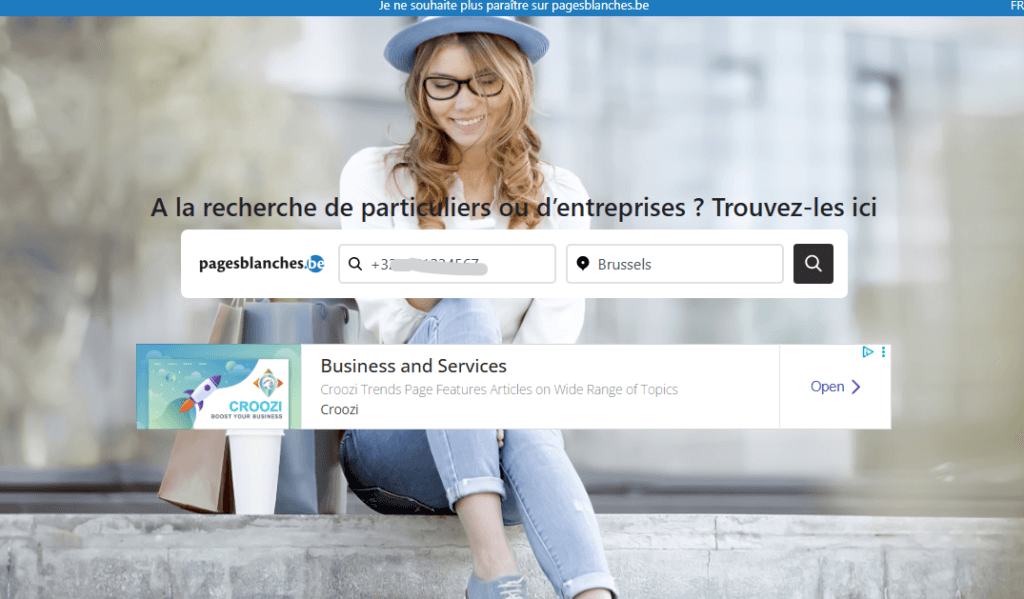This screenshot has width=1024, height=599.
Task: Click the 'A la recherche de particuliers' heading
Action: click(513, 207)
